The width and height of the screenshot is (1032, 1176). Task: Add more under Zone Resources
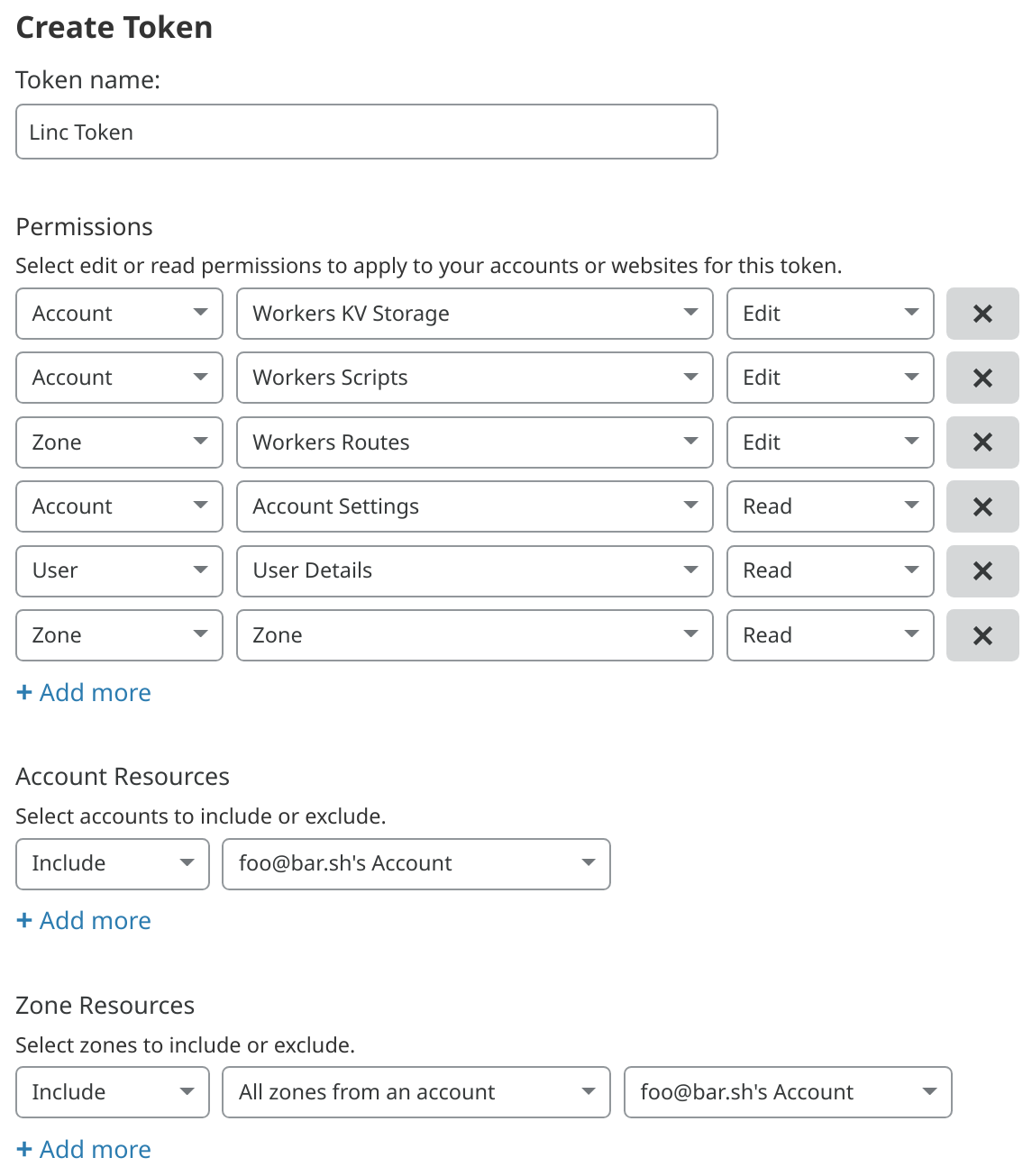coord(84,1150)
